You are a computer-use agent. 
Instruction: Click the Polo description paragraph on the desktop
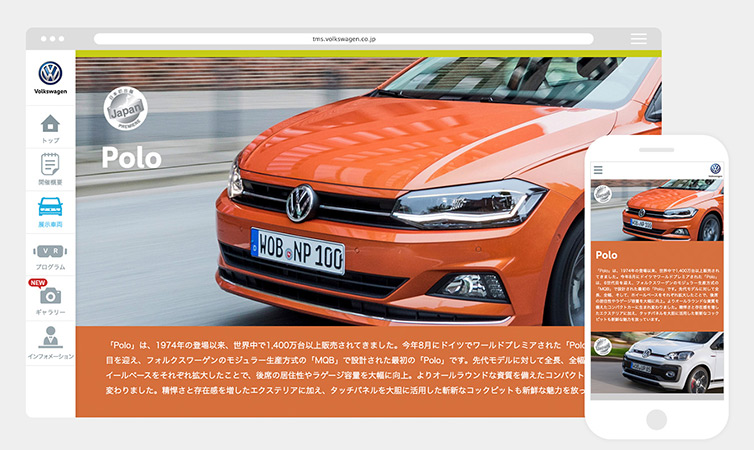345,368
